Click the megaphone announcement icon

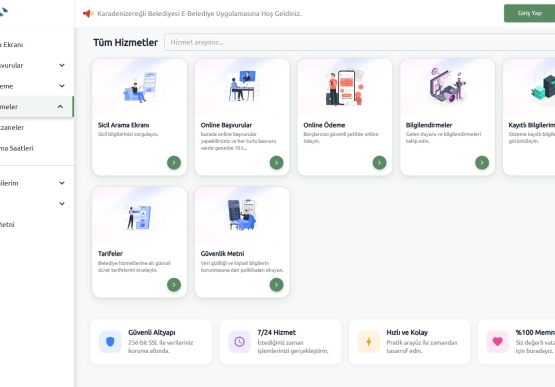88,13
